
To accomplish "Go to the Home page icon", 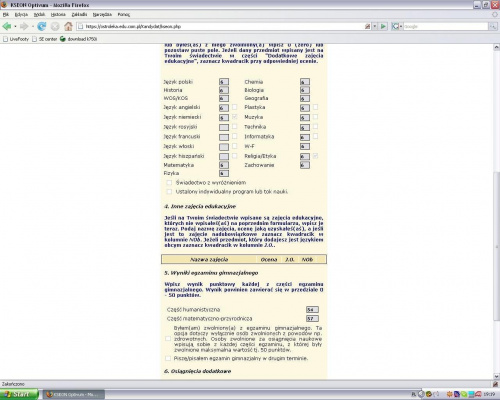I will (x=68, y=26).
